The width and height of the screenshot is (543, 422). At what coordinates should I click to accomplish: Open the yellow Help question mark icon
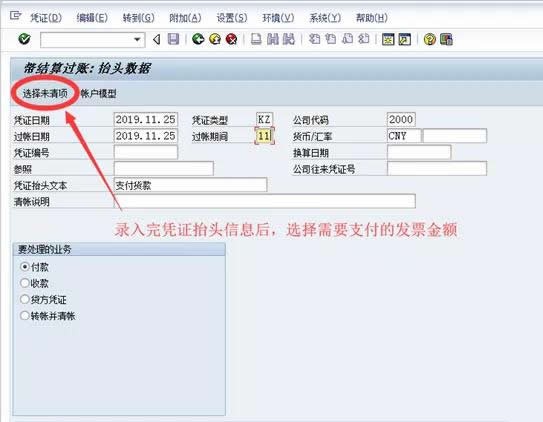coord(429,39)
